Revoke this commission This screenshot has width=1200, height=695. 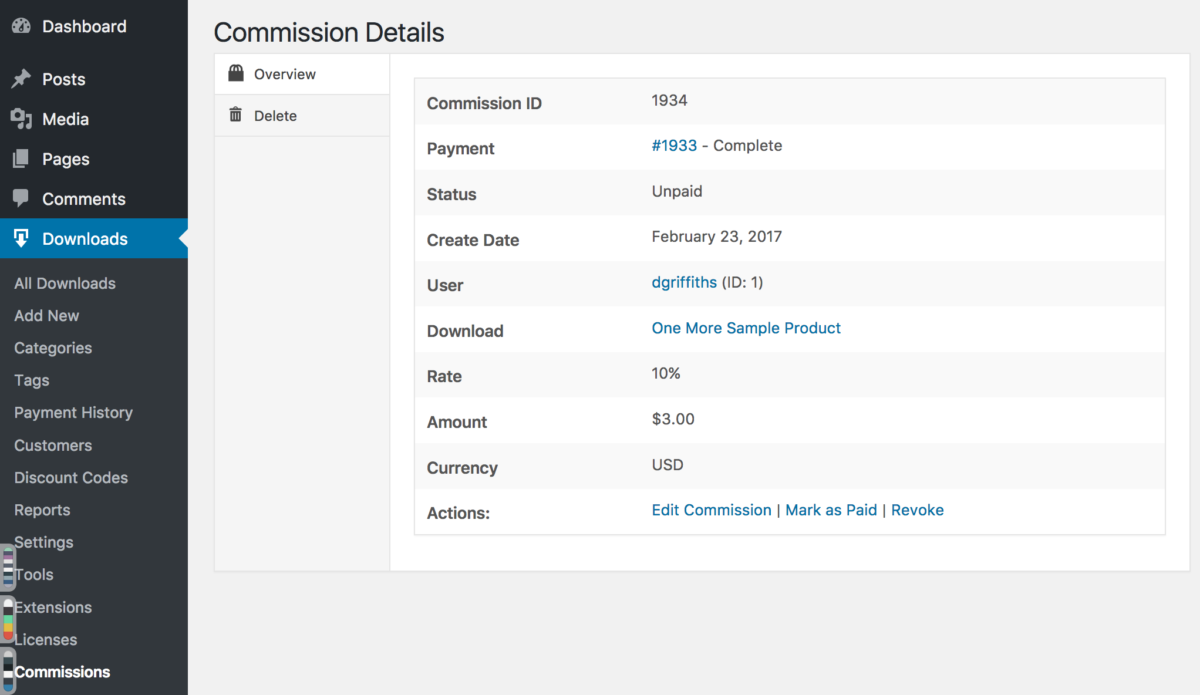click(917, 510)
